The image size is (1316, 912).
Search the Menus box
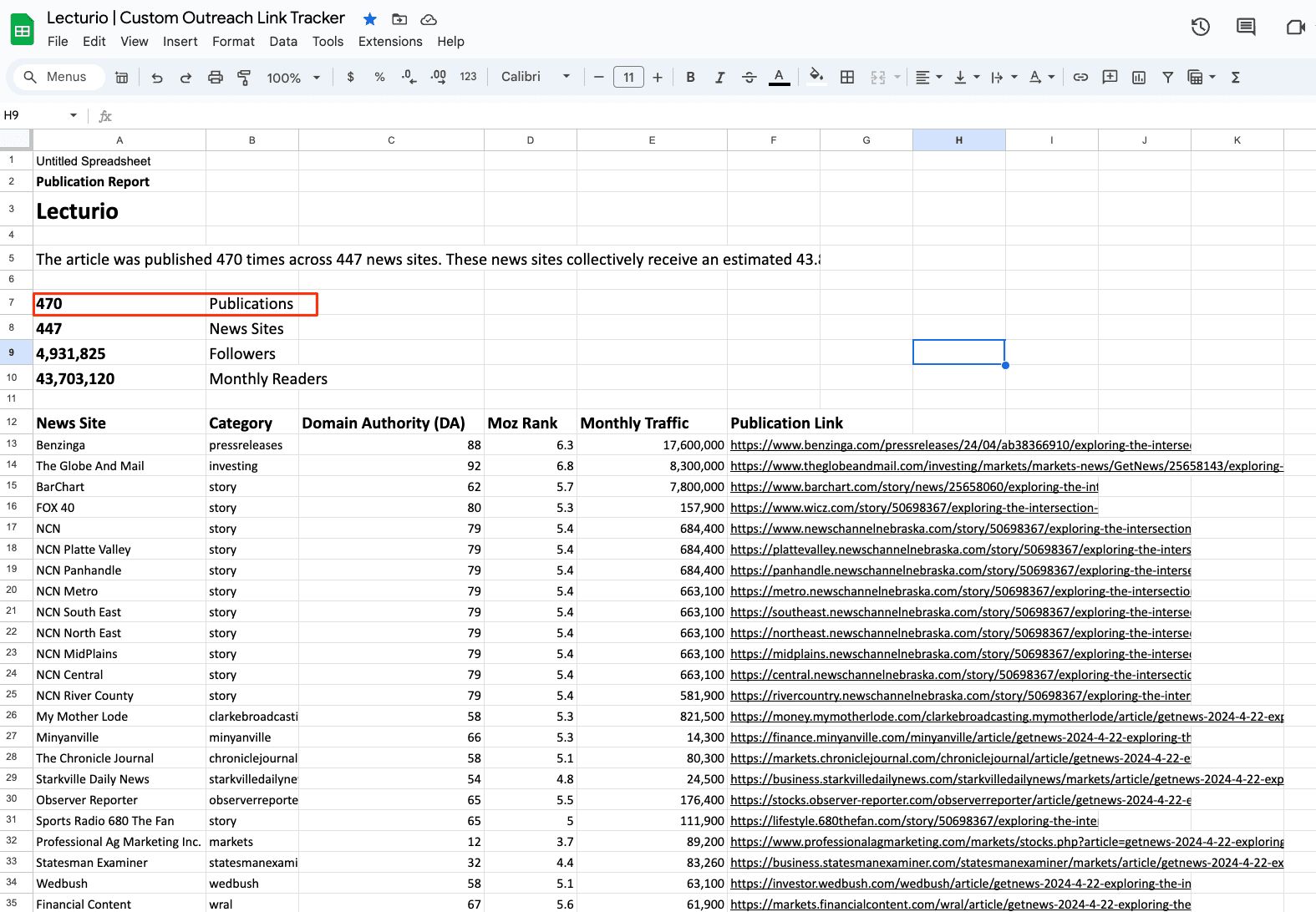[58, 77]
